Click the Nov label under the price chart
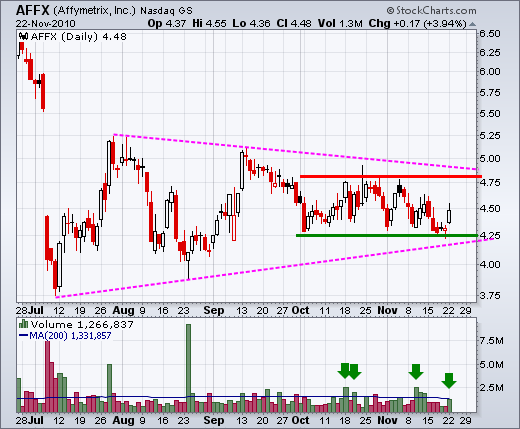The width and height of the screenshot is (520, 429). (x=387, y=310)
